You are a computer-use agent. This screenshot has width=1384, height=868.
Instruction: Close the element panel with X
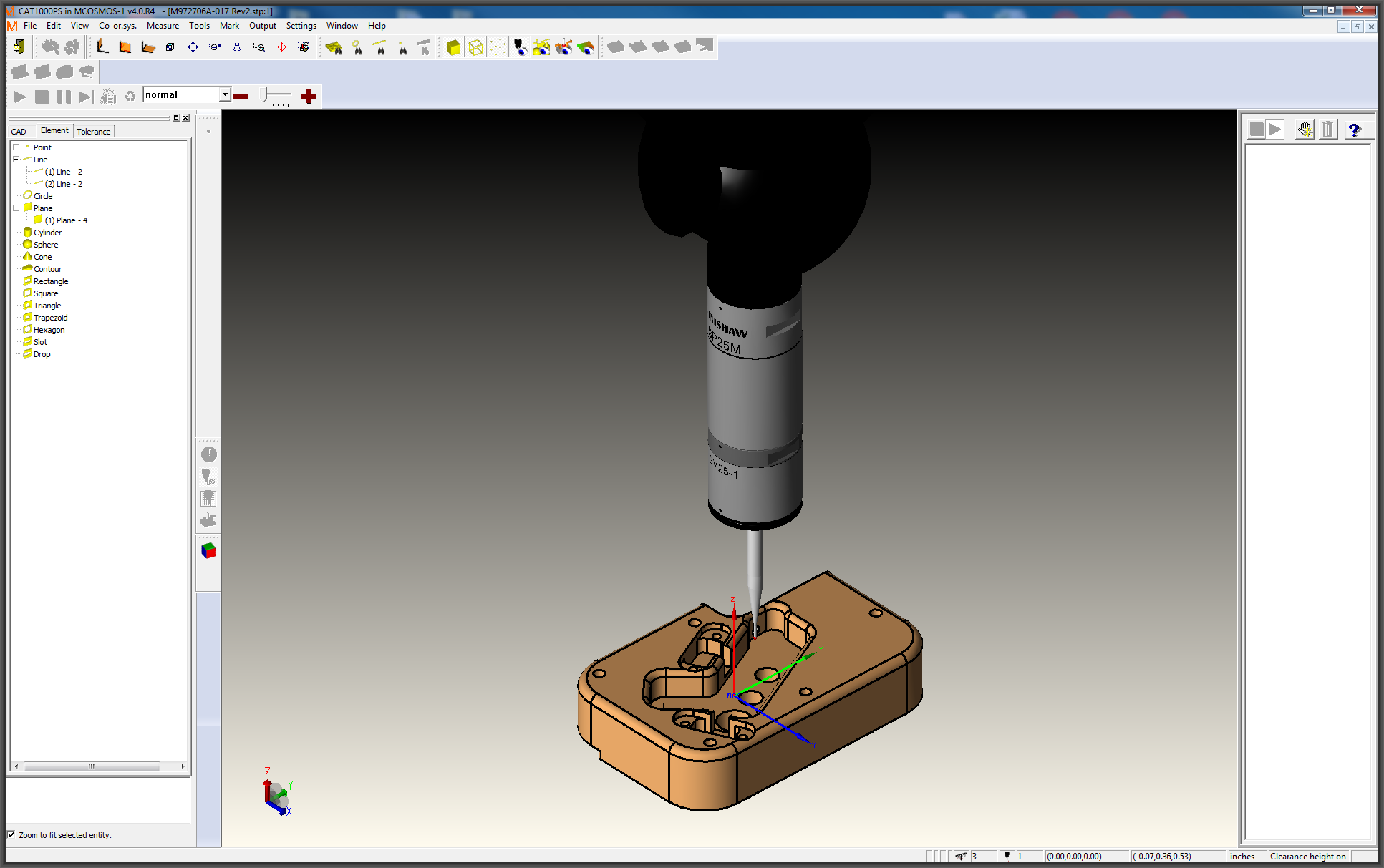click(186, 118)
